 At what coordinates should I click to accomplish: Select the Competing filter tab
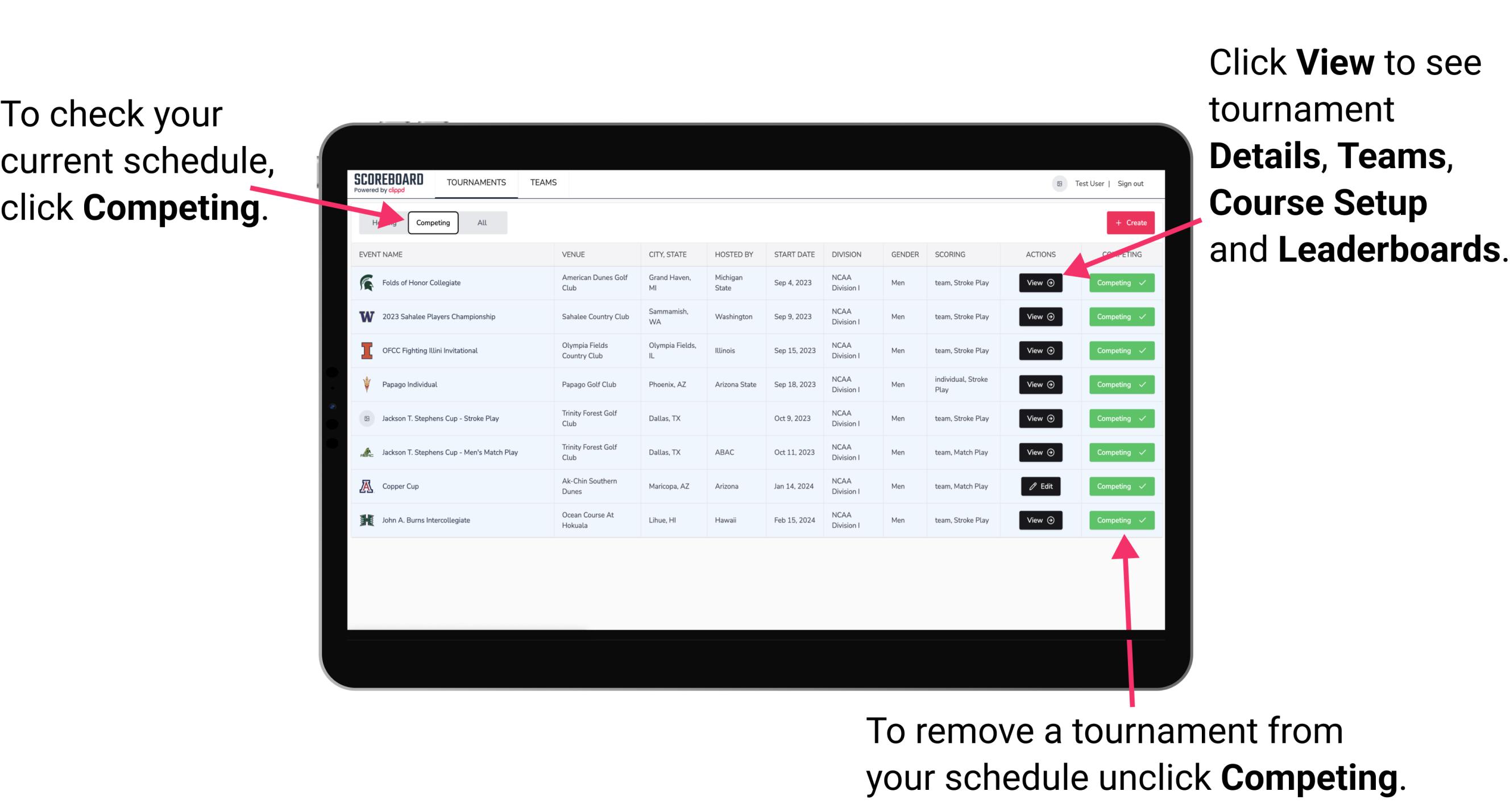432,222
